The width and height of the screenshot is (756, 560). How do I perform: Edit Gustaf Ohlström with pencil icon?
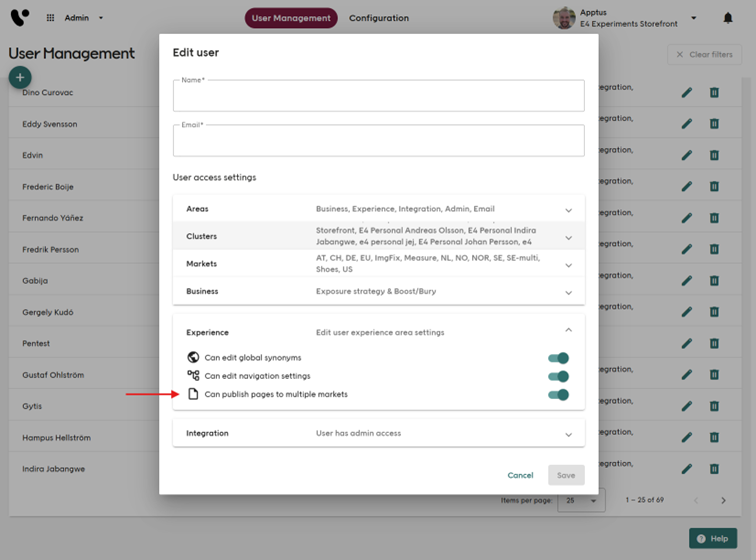pyautogui.click(x=687, y=374)
